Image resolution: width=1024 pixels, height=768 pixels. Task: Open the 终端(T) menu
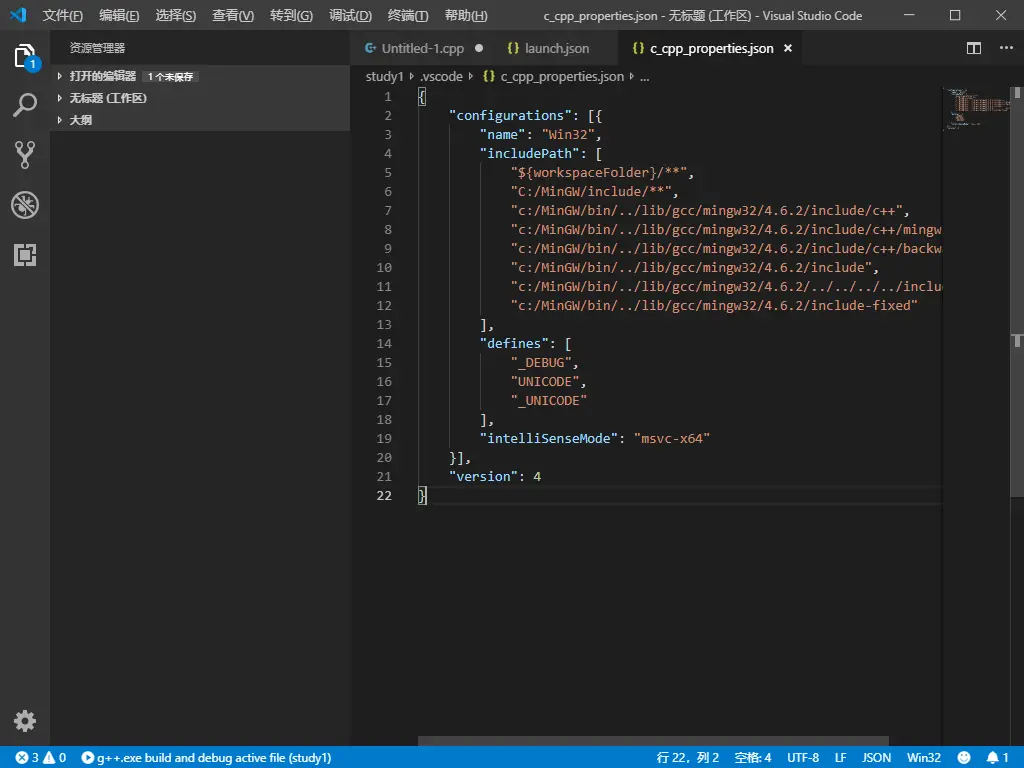pos(408,16)
